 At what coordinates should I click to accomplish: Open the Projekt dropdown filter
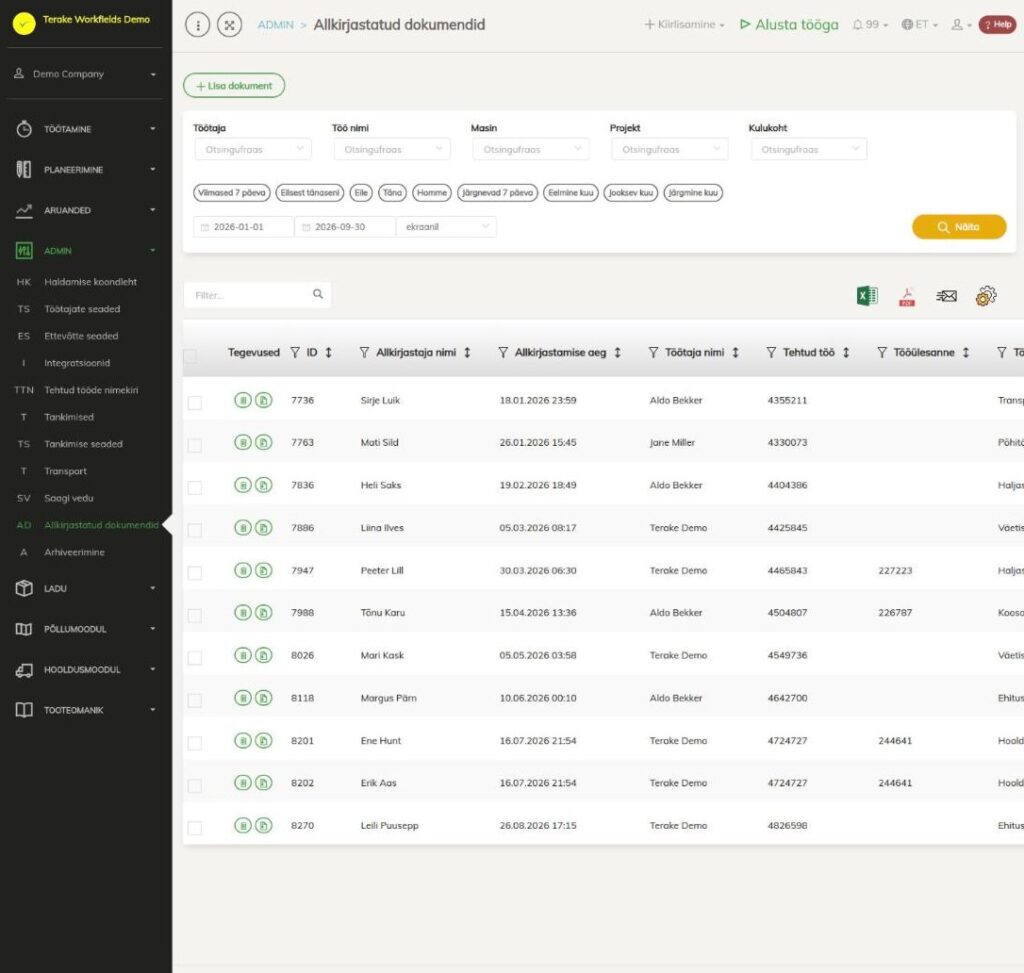670,150
